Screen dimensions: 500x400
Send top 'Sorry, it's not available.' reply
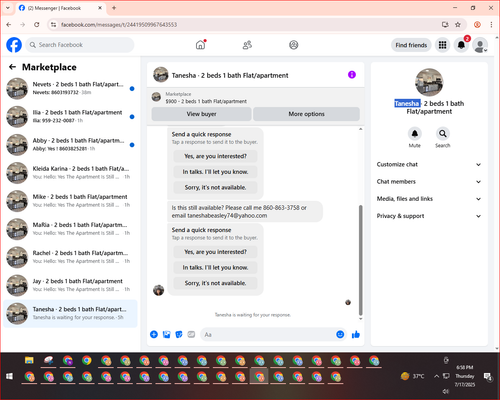coord(215,187)
